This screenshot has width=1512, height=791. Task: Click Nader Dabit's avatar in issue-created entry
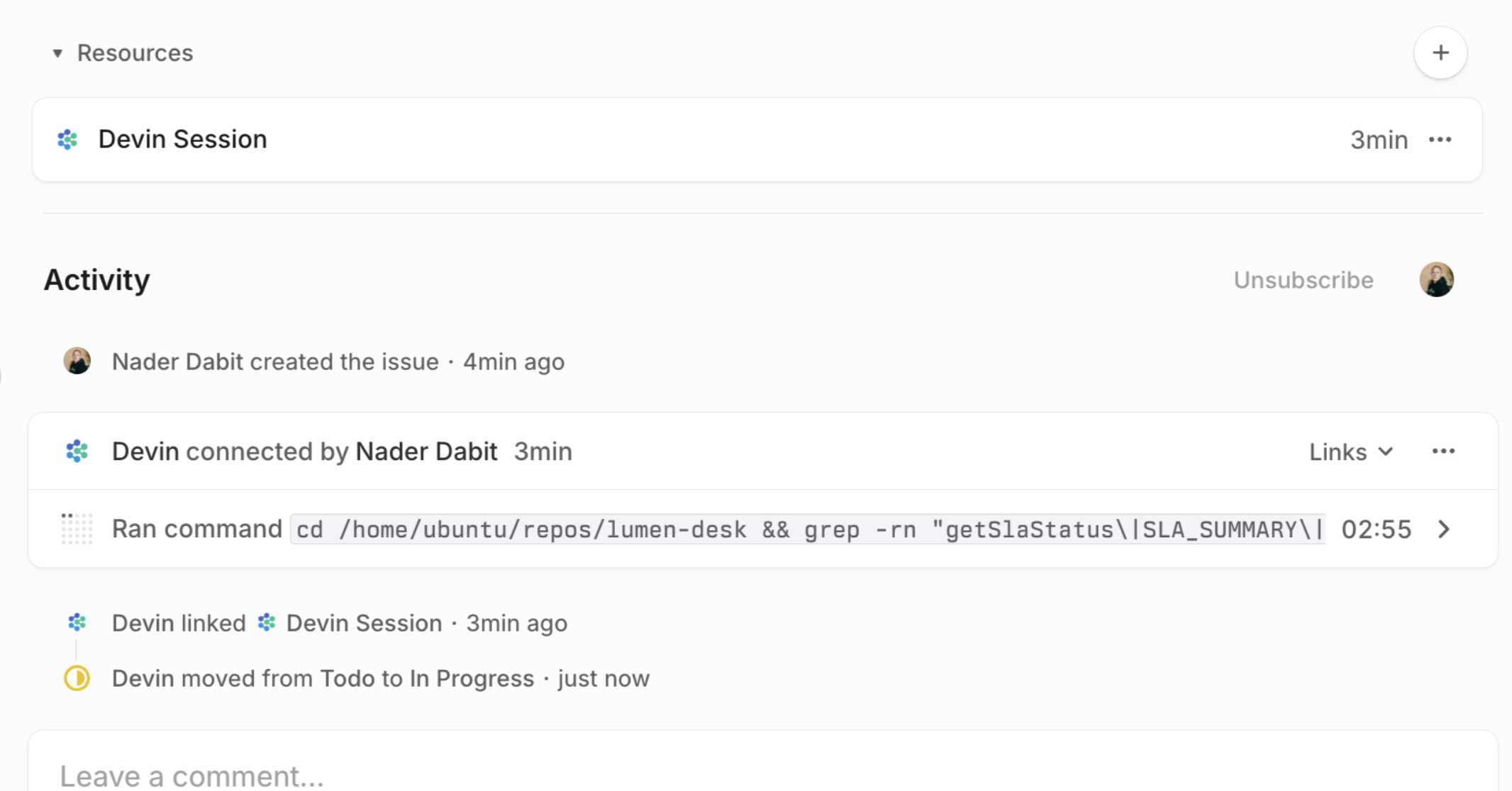point(77,361)
